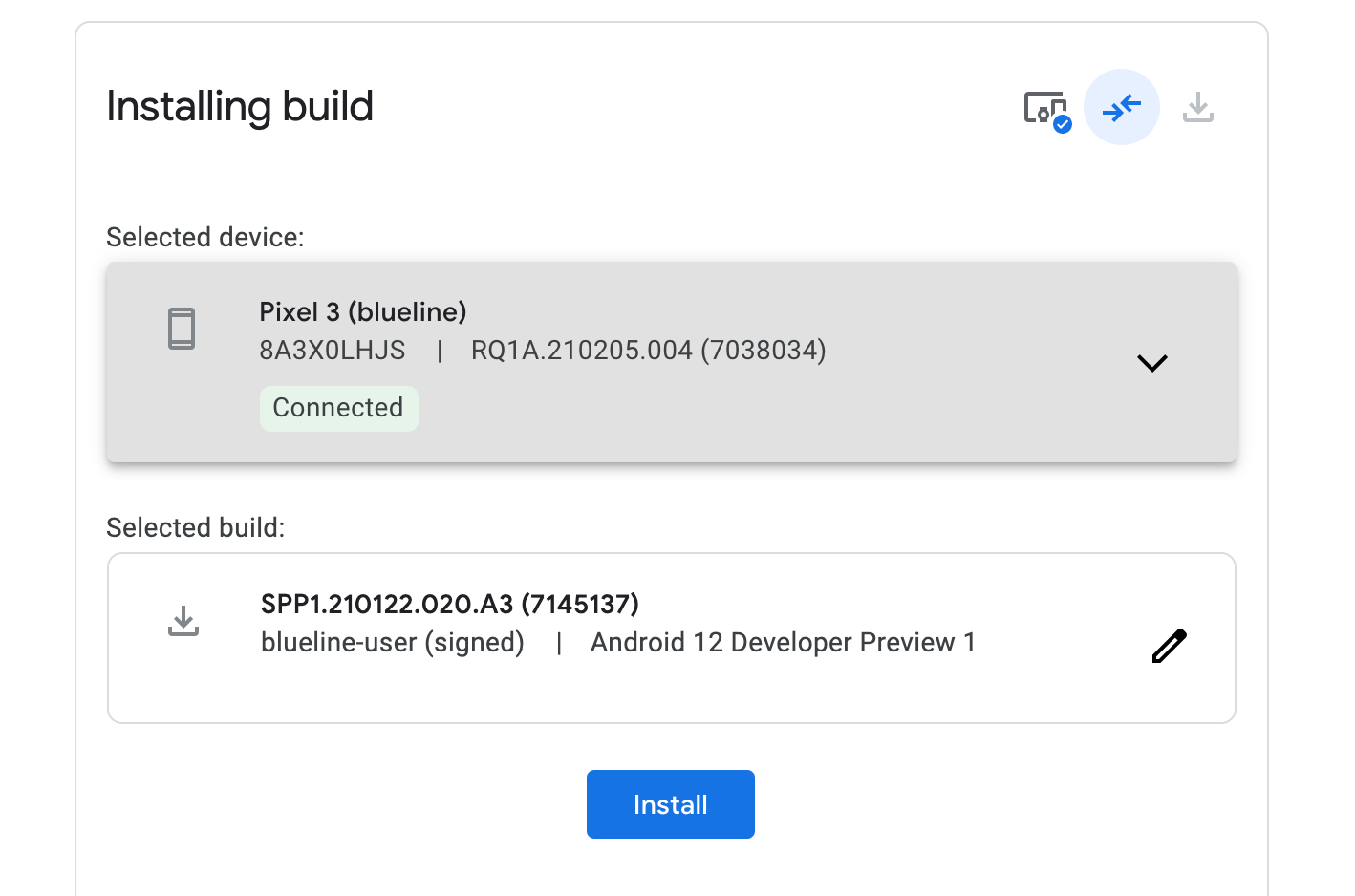
Task: Click the phone icon in device card
Action: point(182,329)
